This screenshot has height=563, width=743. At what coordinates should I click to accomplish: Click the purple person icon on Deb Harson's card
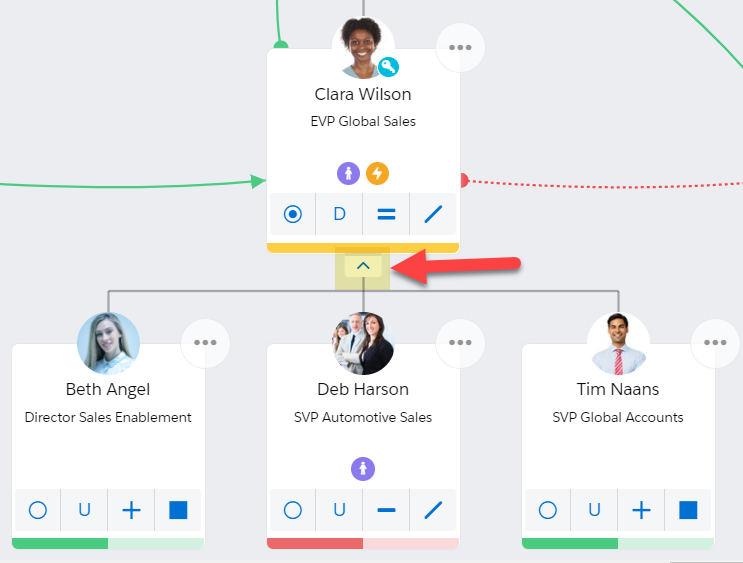coord(363,469)
